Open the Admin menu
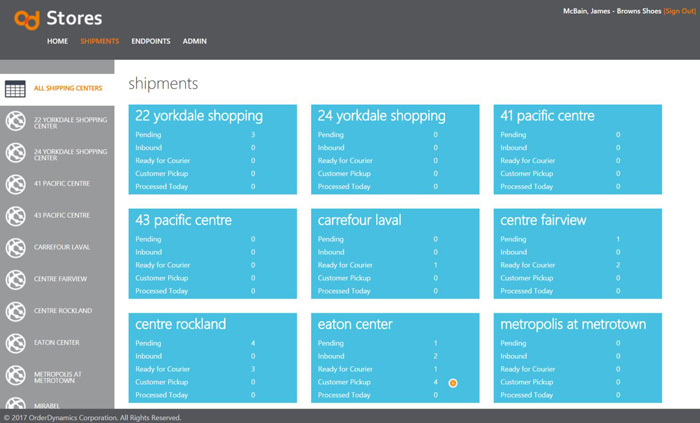Screen dimensions: 700x423 point(195,41)
